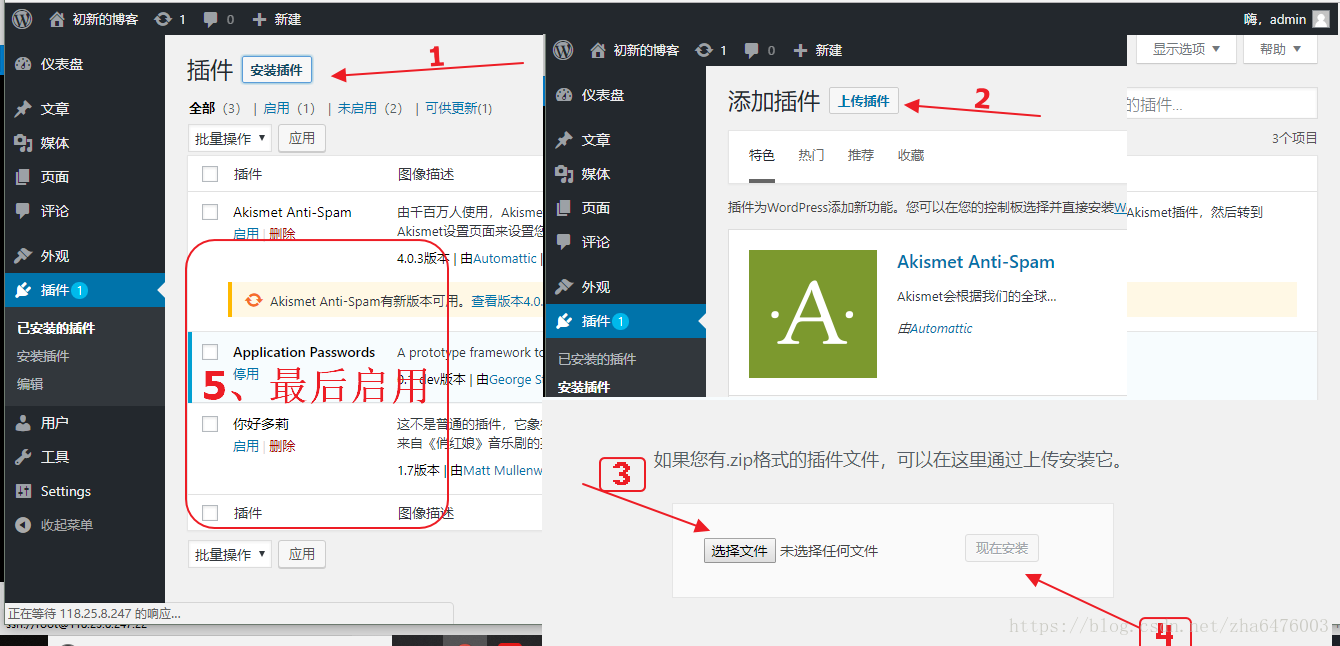The image size is (1340, 646).
Task: Click the bottom 应用 apply button
Action: tap(302, 554)
